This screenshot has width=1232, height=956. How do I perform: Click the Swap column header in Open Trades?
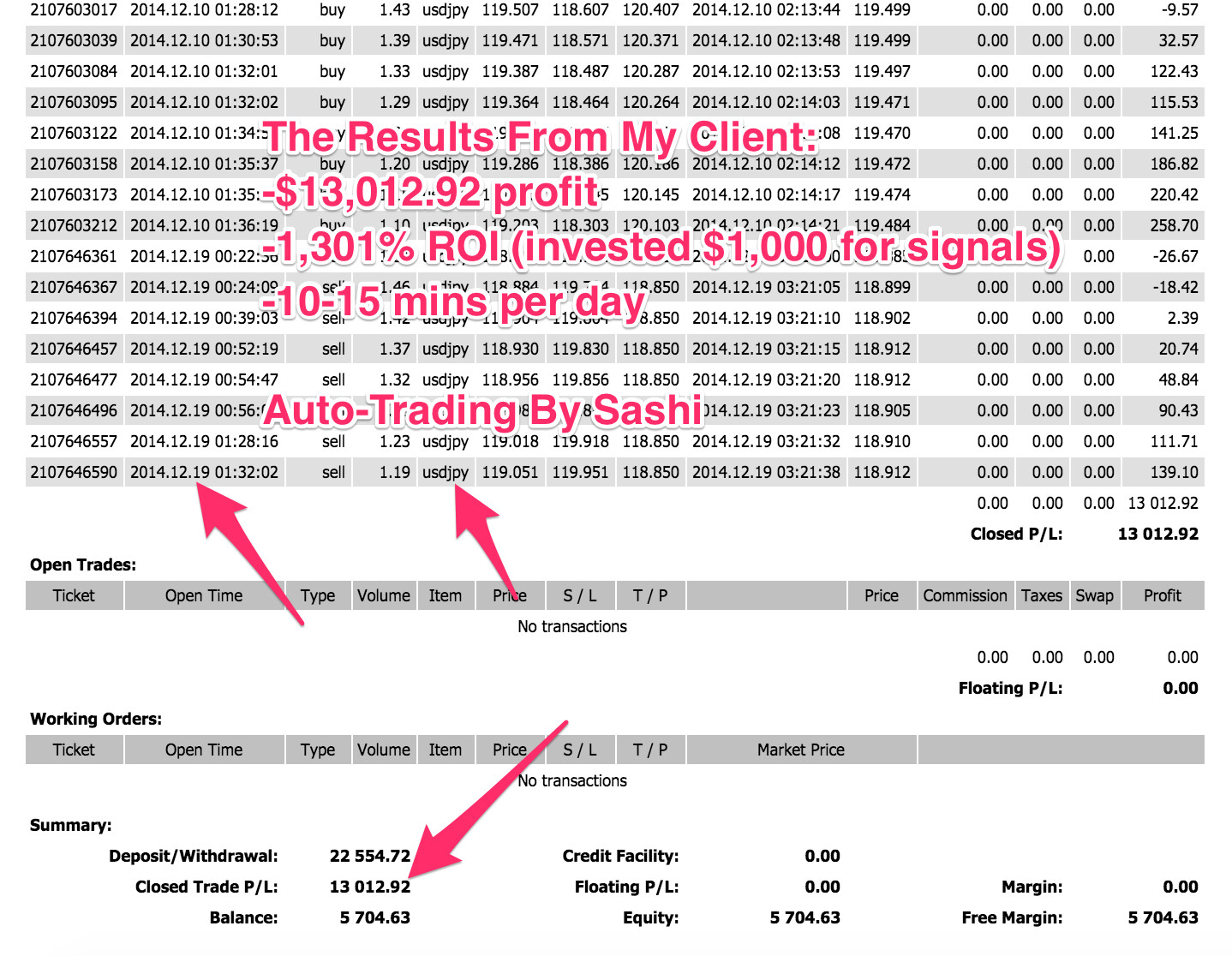(x=1094, y=595)
